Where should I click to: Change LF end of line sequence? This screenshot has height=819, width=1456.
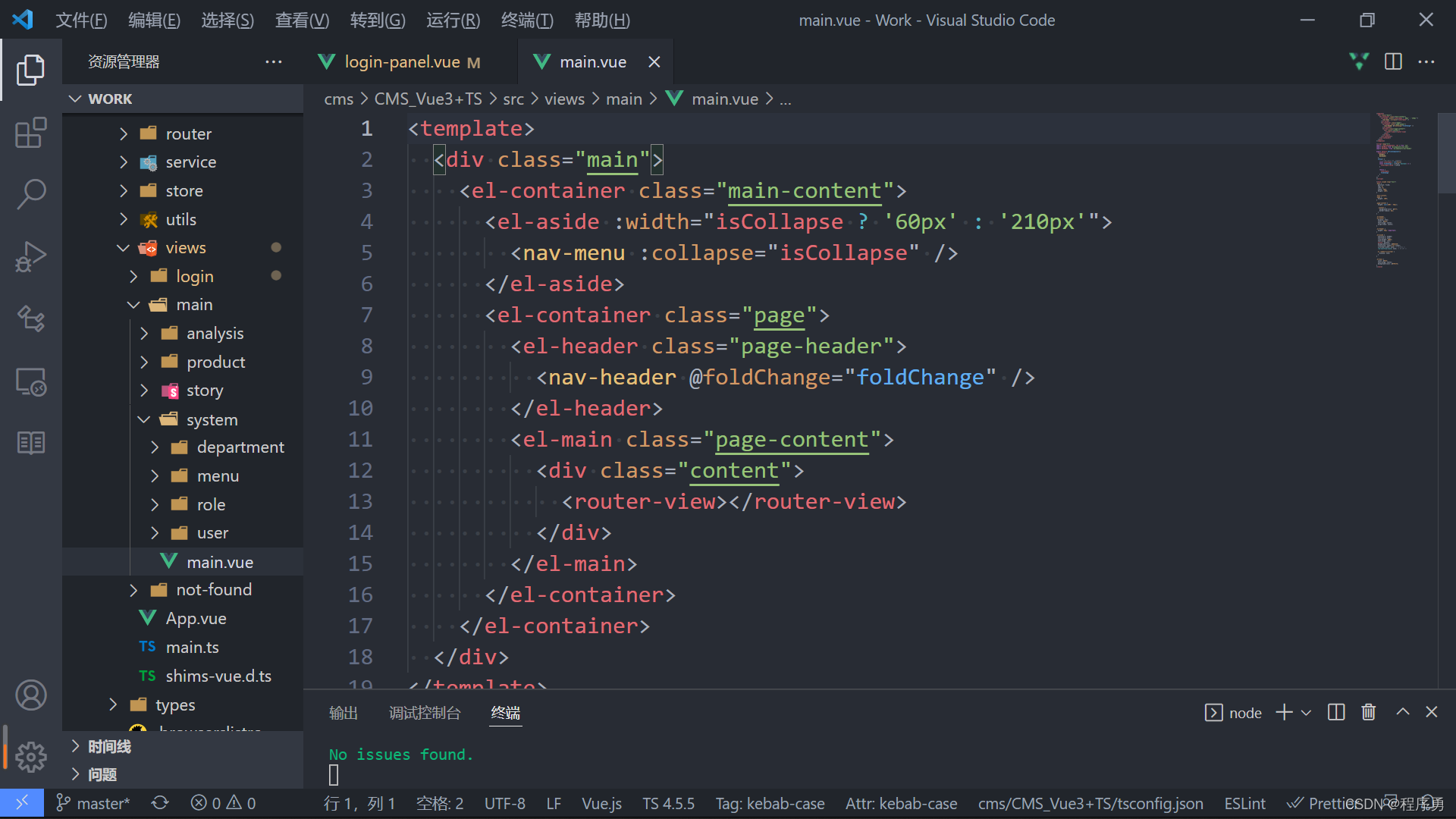[554, 803]
